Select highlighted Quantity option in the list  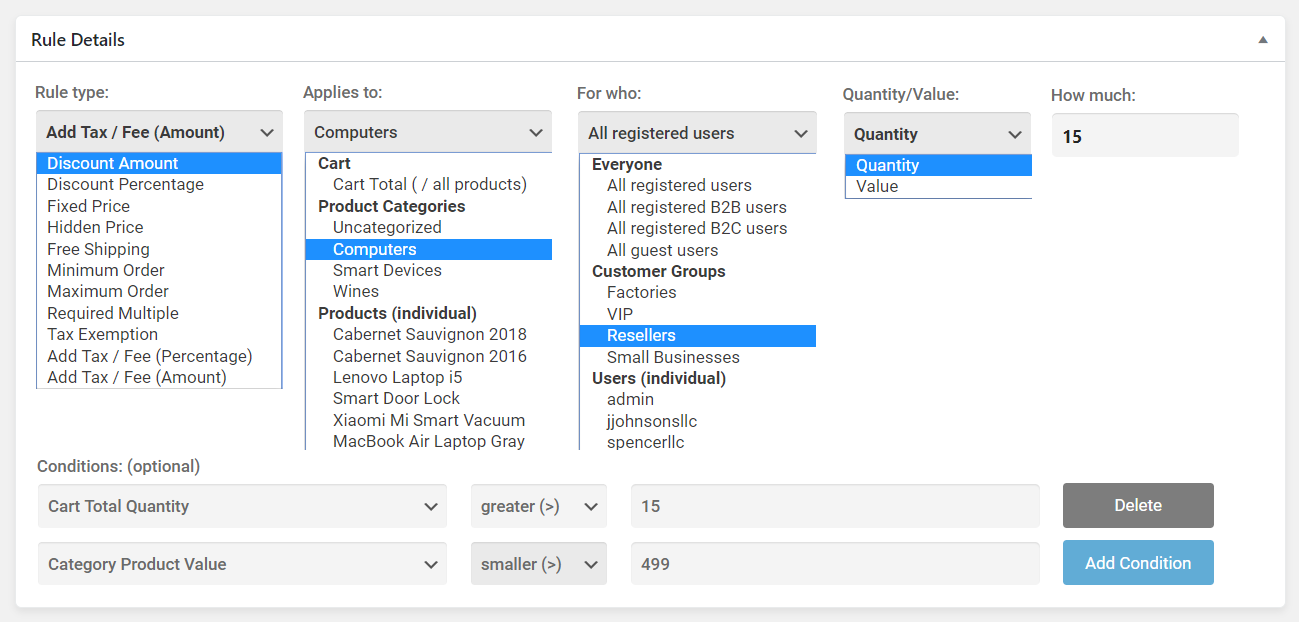pos(938,165)
